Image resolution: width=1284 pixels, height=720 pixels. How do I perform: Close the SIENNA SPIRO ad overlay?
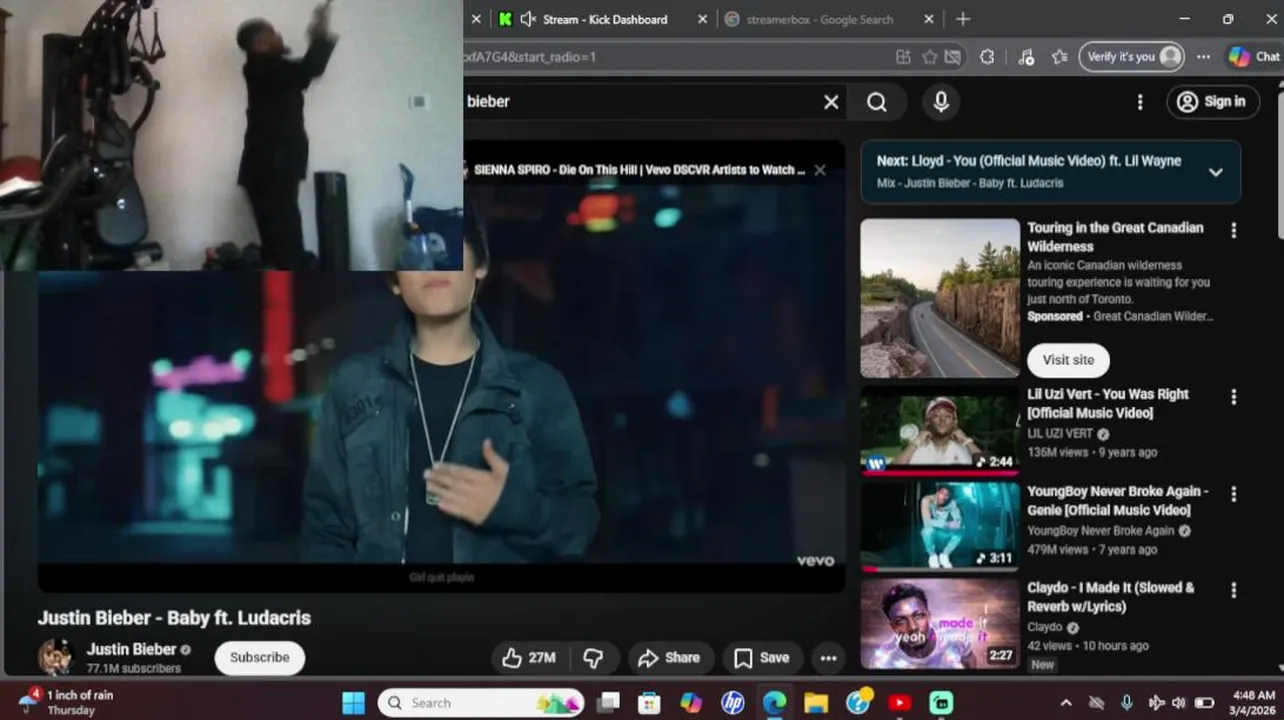[x=820, y=170]
